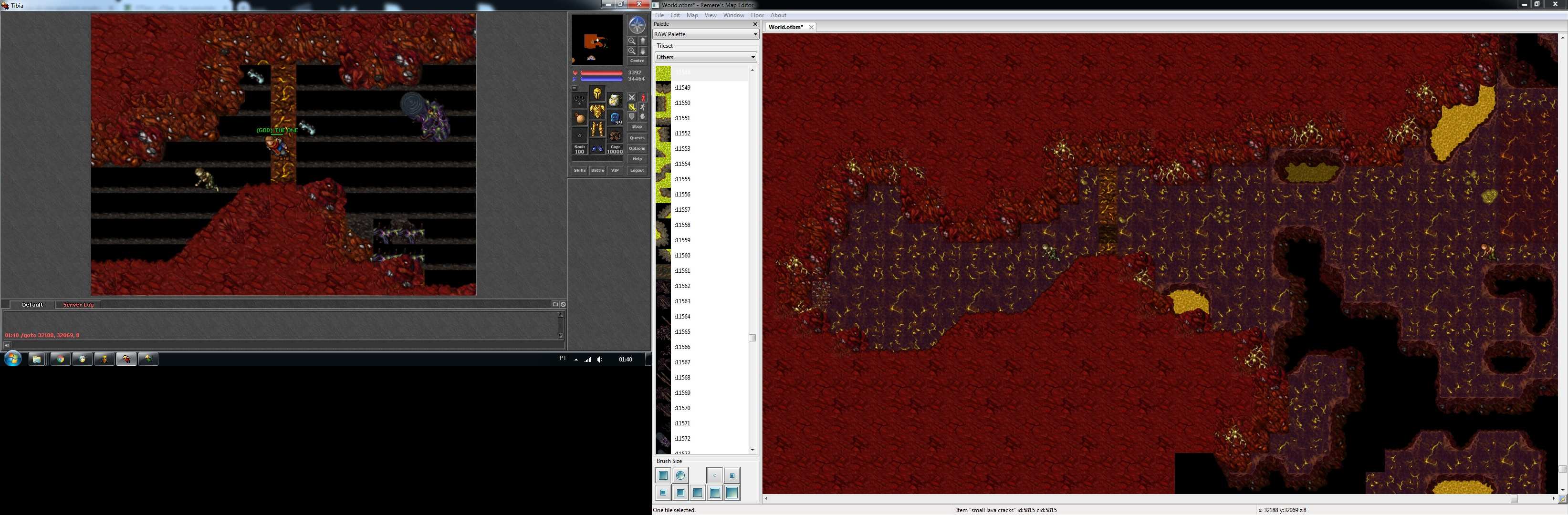This screenshot has width=1568, height=515.
Task: Zoom in the Tibia minimap
Action: coord(632,51)
